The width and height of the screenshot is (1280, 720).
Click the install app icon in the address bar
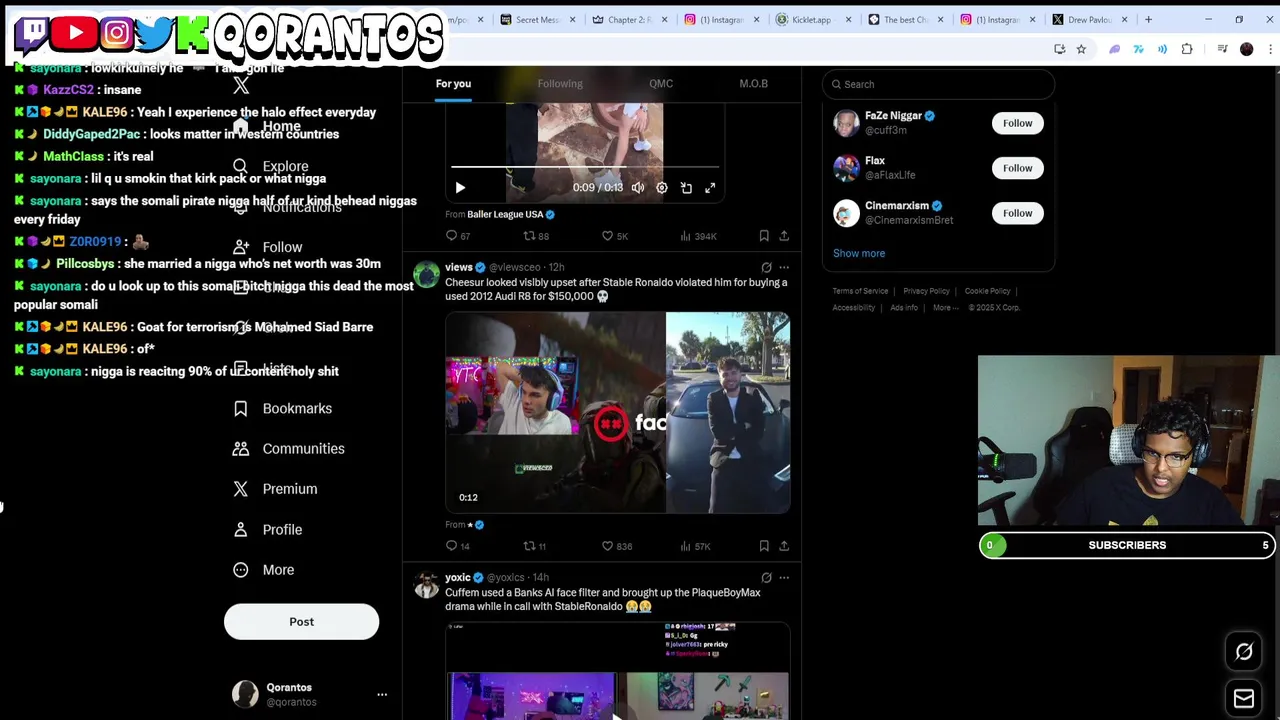coord(1059,49)
